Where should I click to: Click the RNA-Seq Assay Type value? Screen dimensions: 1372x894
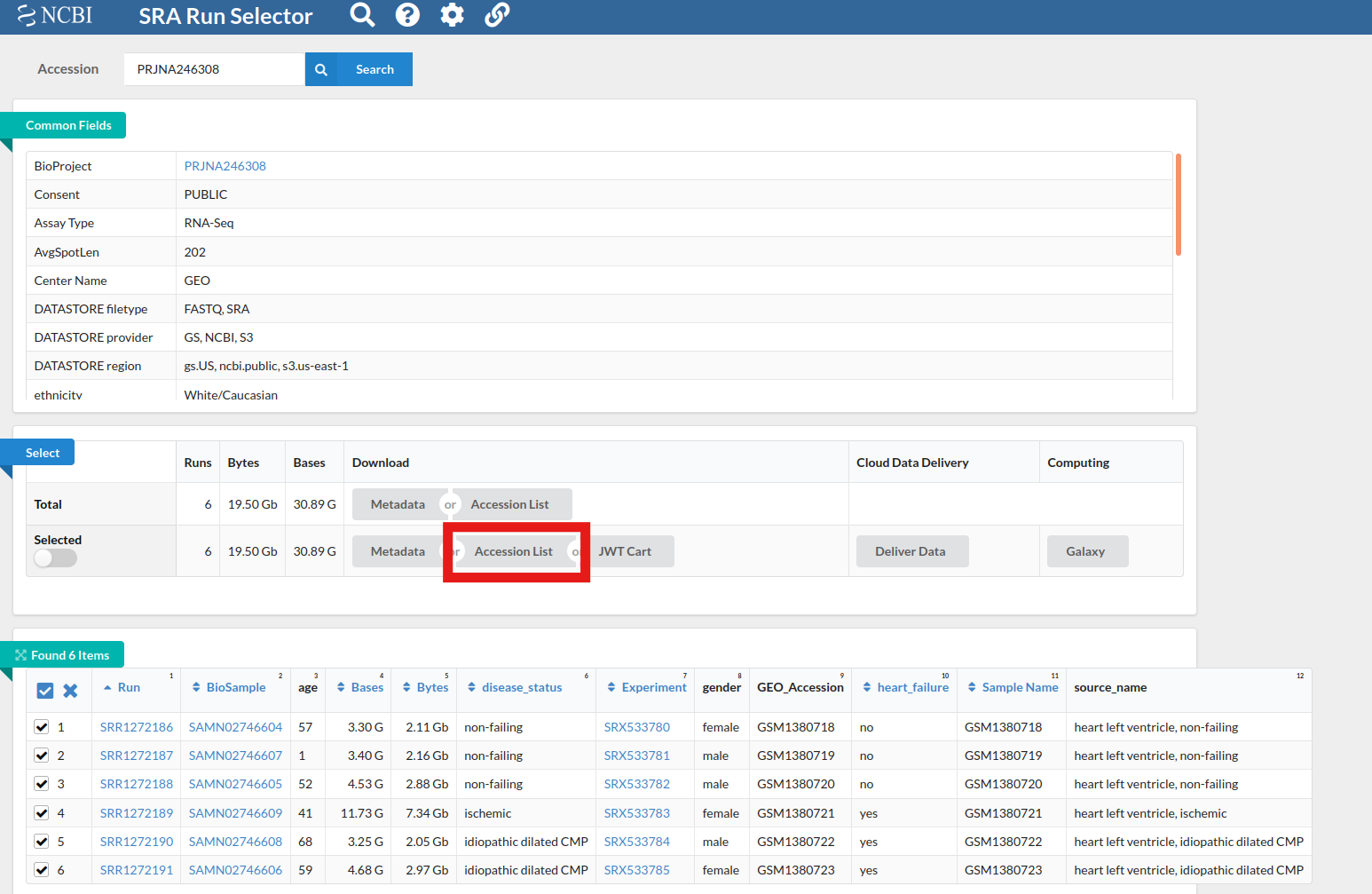tap(209, 223)
